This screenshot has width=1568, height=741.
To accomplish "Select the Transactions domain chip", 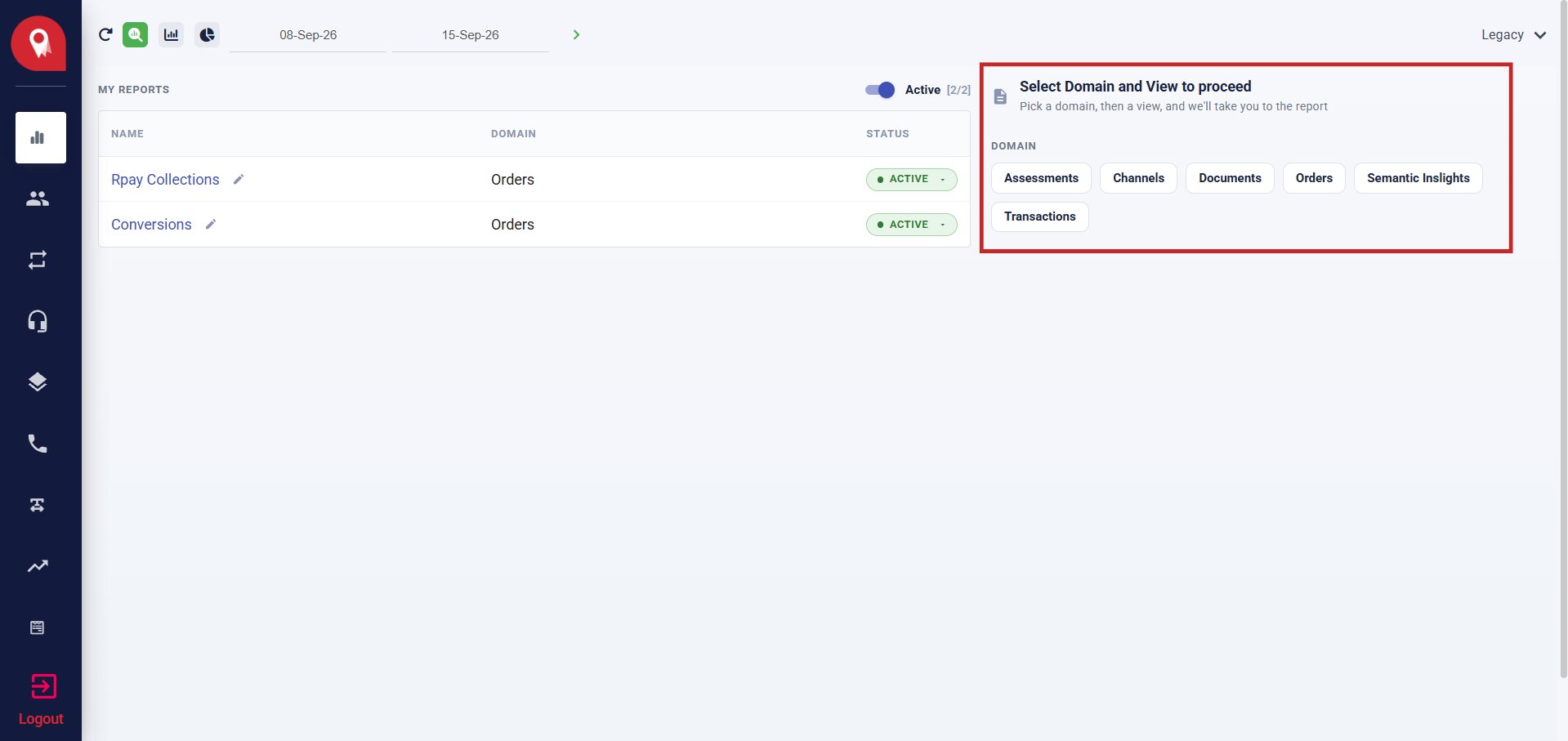I will coord(1040,216).
